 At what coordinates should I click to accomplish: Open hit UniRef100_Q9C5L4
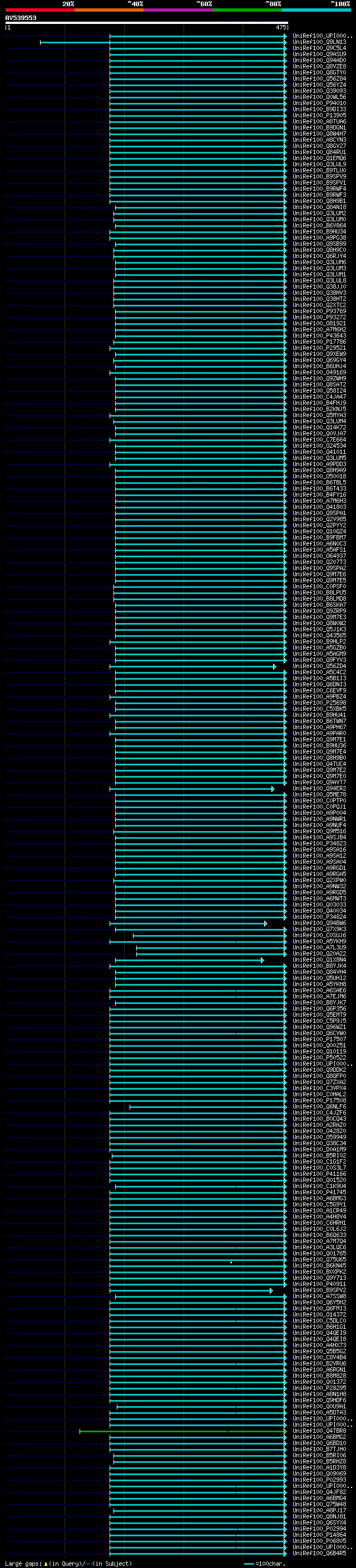coord(319,48)
